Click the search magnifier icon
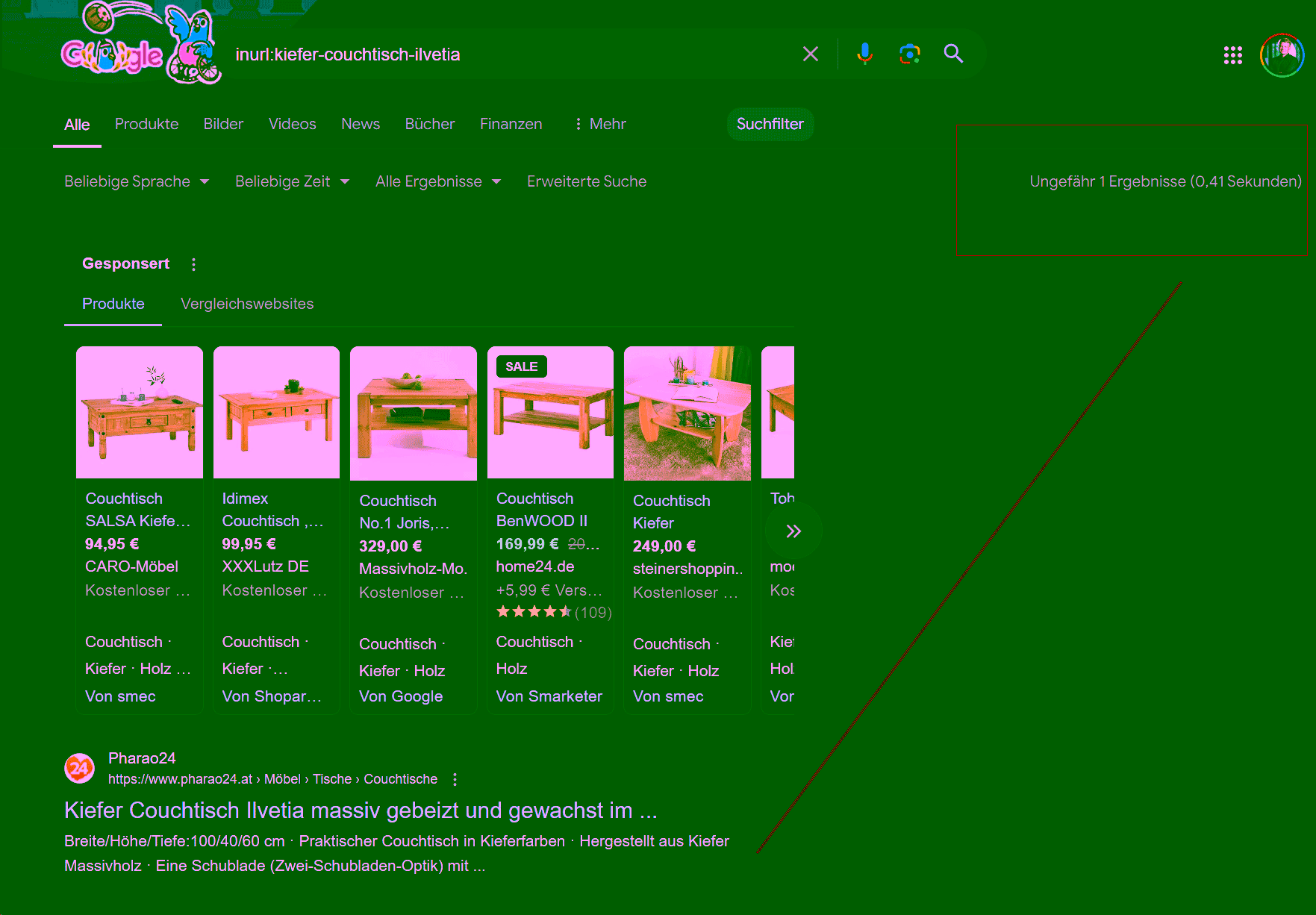This screenshot has width=1316, height=915. 953,53
